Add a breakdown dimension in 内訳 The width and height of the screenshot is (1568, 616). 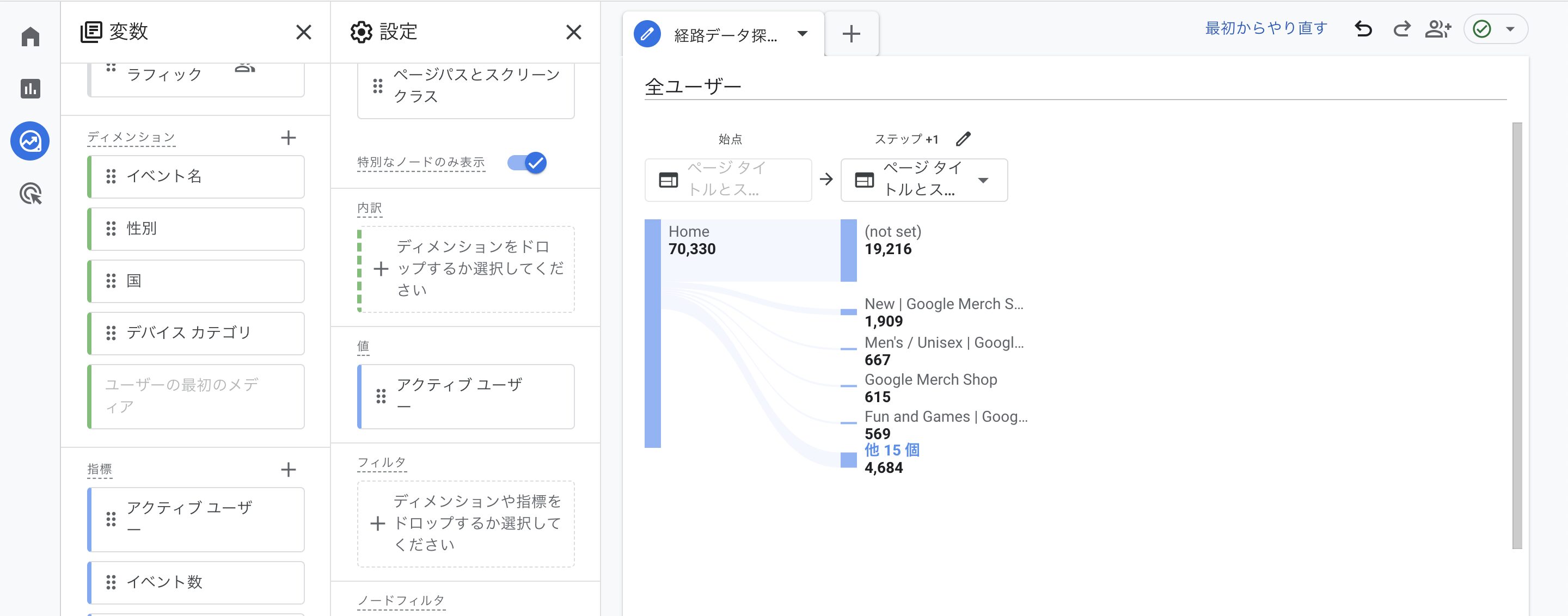point(465,269)
